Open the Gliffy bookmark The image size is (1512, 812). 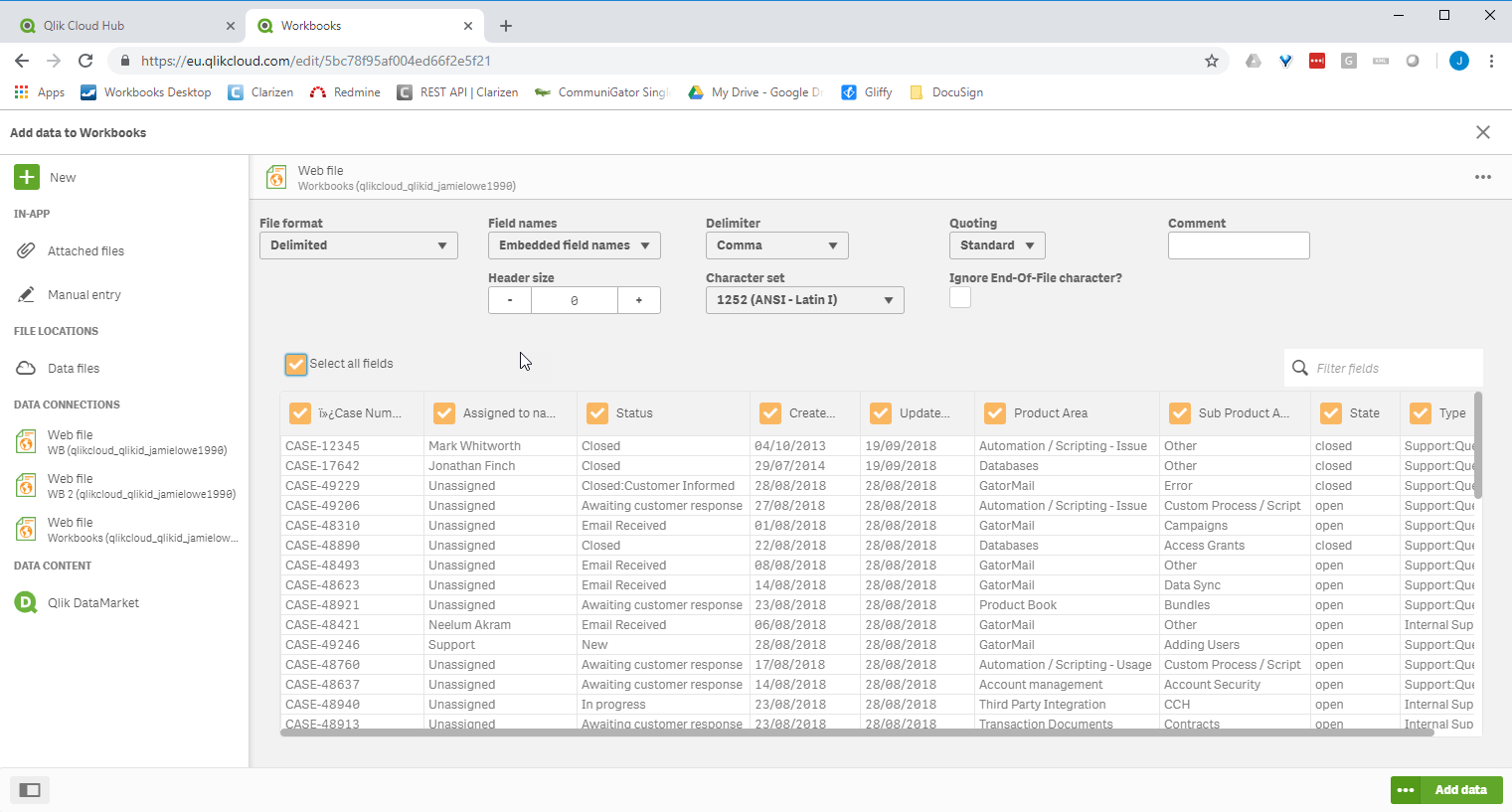pyautogui.click(x=867, y=92)
